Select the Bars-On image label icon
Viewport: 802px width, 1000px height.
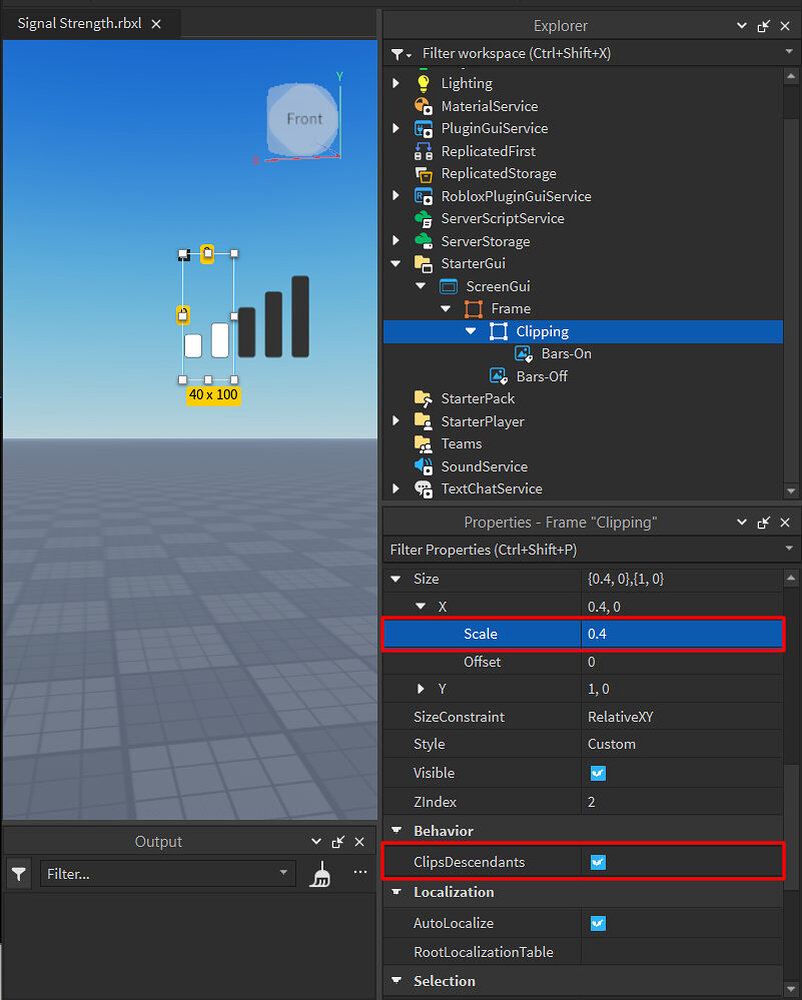(523, 353)
